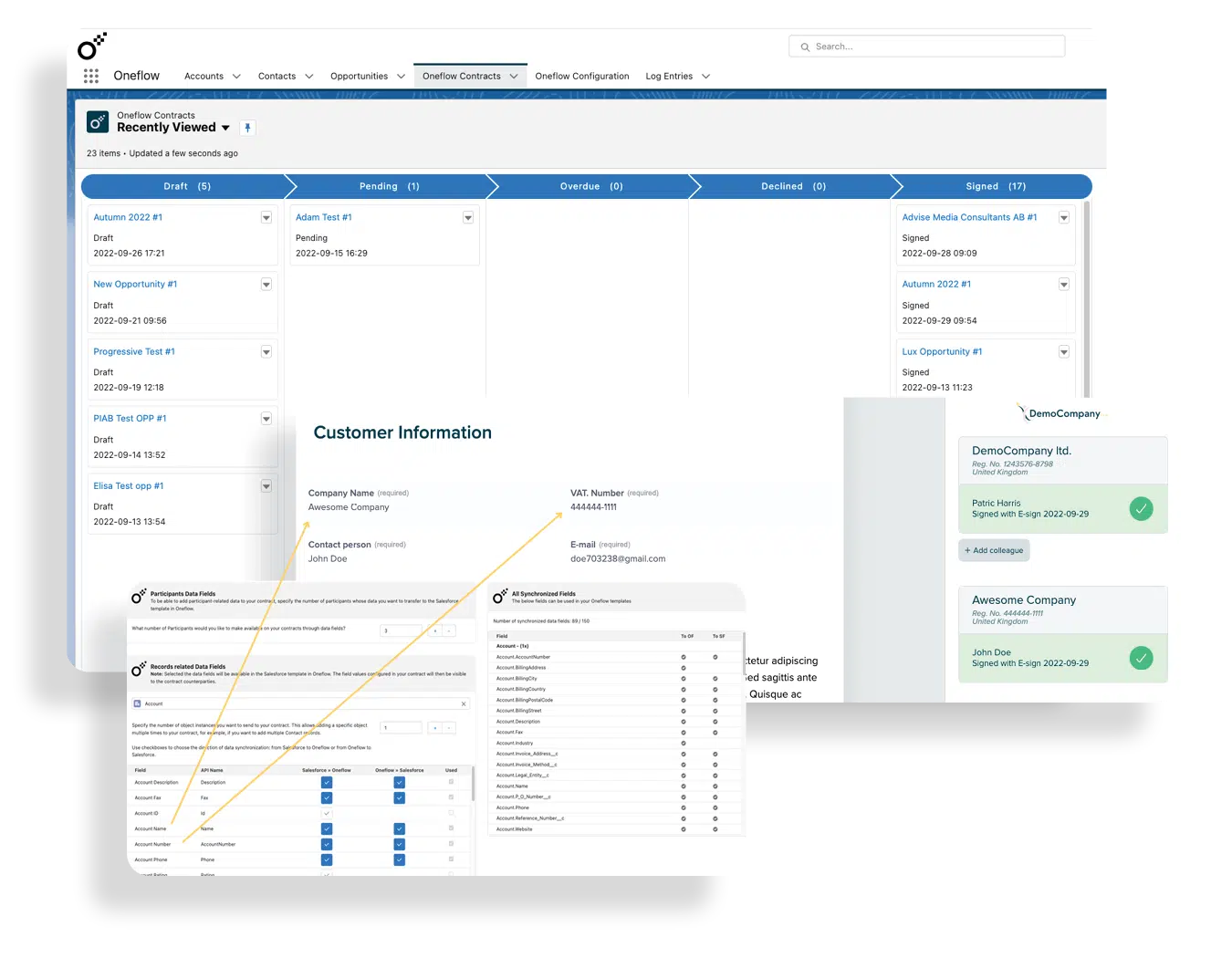This screenshot has height=958, width=1232.
Task: Click into the Search field
Action: (x=926, y=47)
